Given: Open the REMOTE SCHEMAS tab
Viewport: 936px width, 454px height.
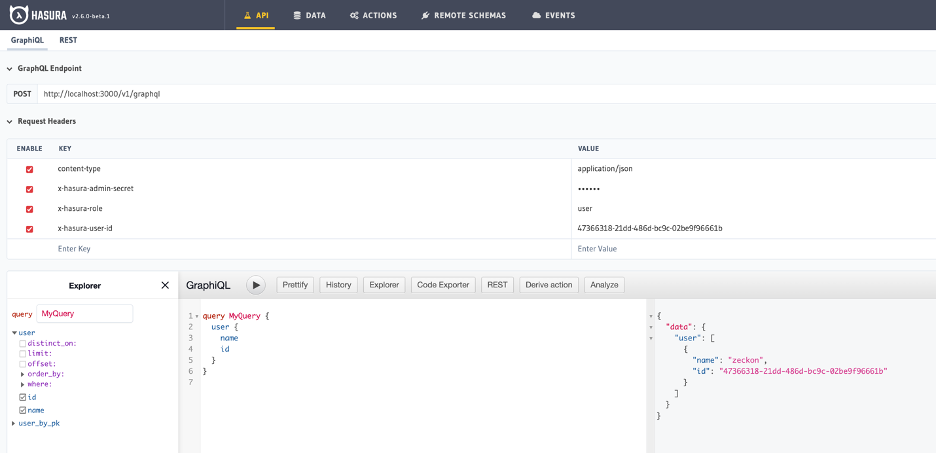Looking at the screenshot, I should (463, 16).
